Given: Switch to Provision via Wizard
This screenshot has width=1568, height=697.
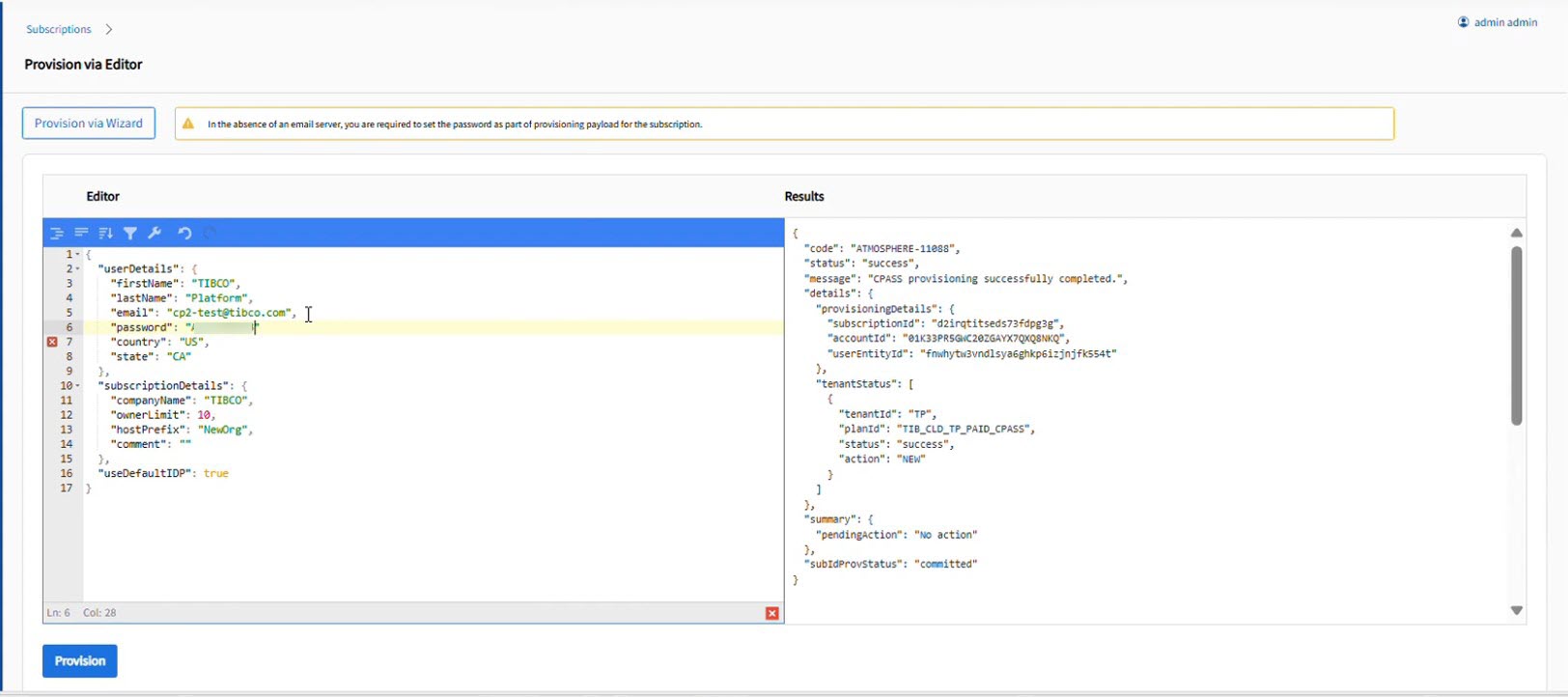Looking at the screenshot, I should [89, 124].
